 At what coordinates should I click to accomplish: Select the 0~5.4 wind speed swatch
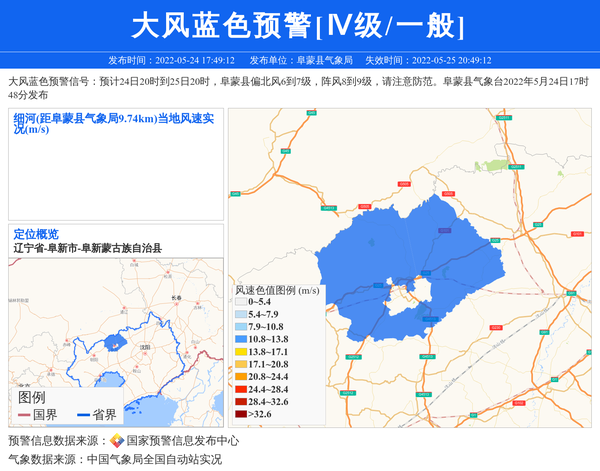pyautogui.click(x=240, y=301)
